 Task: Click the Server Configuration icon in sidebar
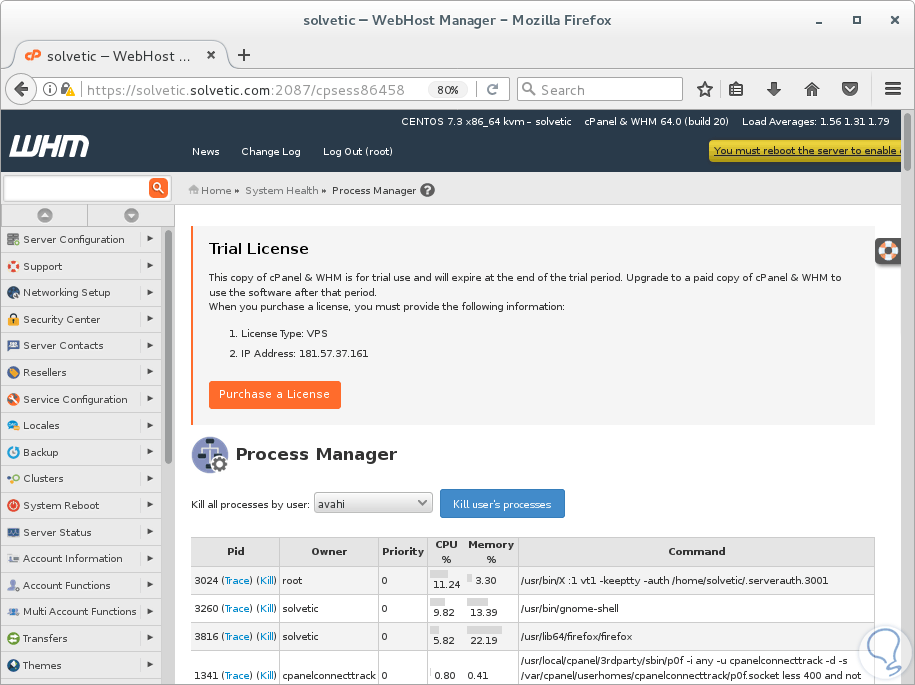coord(13,239)
